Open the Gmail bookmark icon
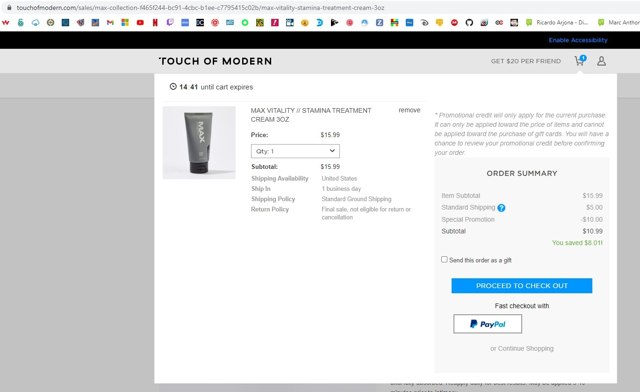This screenshot has height=392, width=640. (110, 22)
